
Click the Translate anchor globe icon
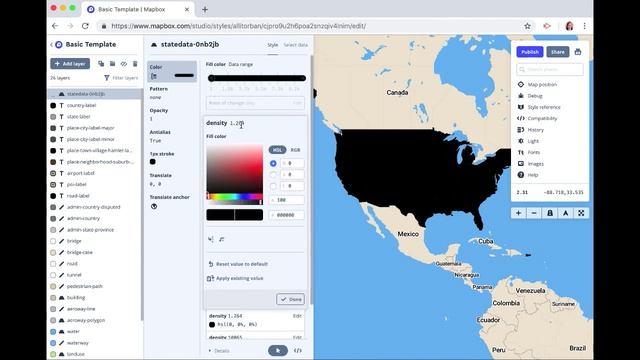point(154,207)
